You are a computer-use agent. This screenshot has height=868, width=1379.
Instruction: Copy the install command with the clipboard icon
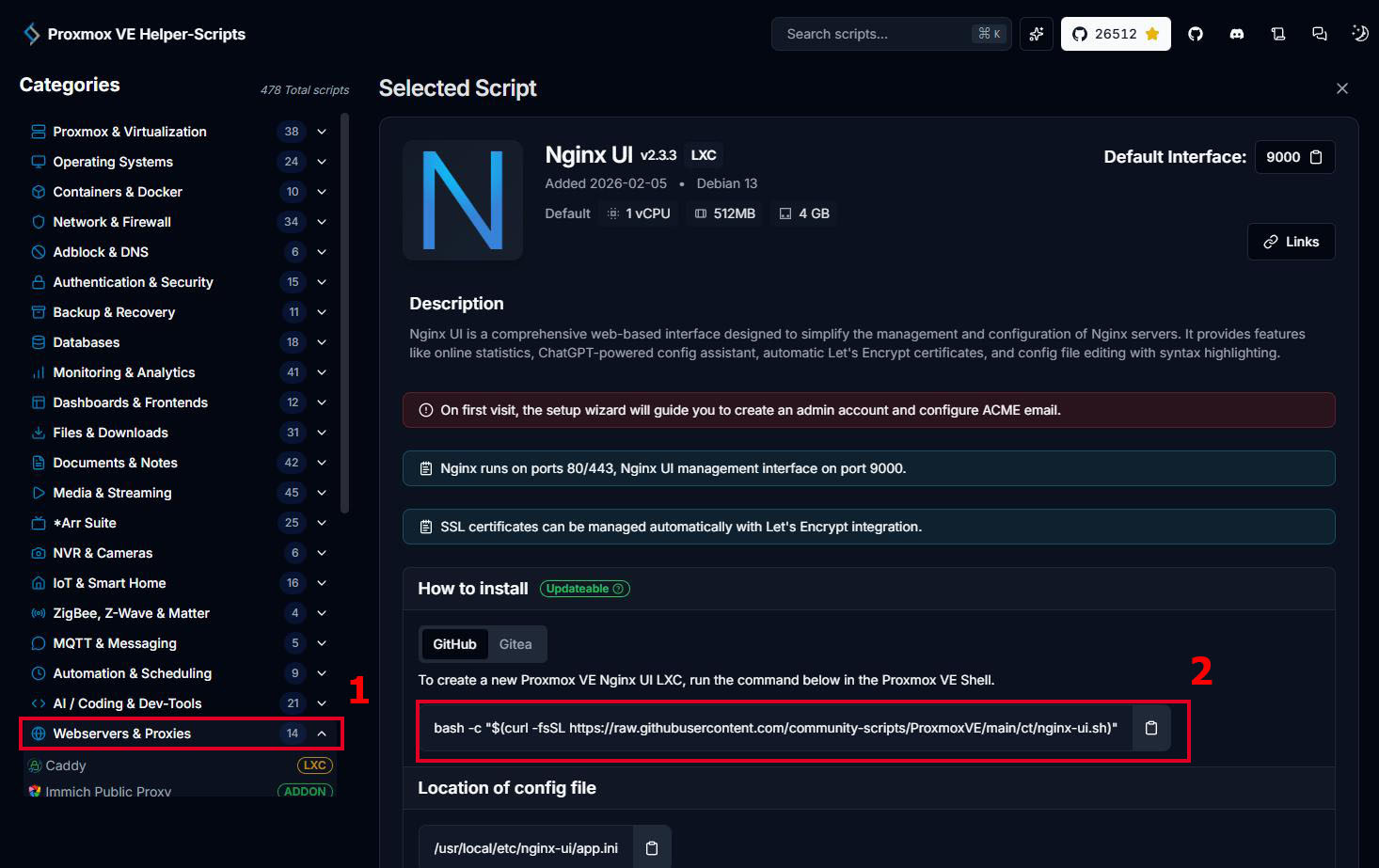tap(1151, 727)
